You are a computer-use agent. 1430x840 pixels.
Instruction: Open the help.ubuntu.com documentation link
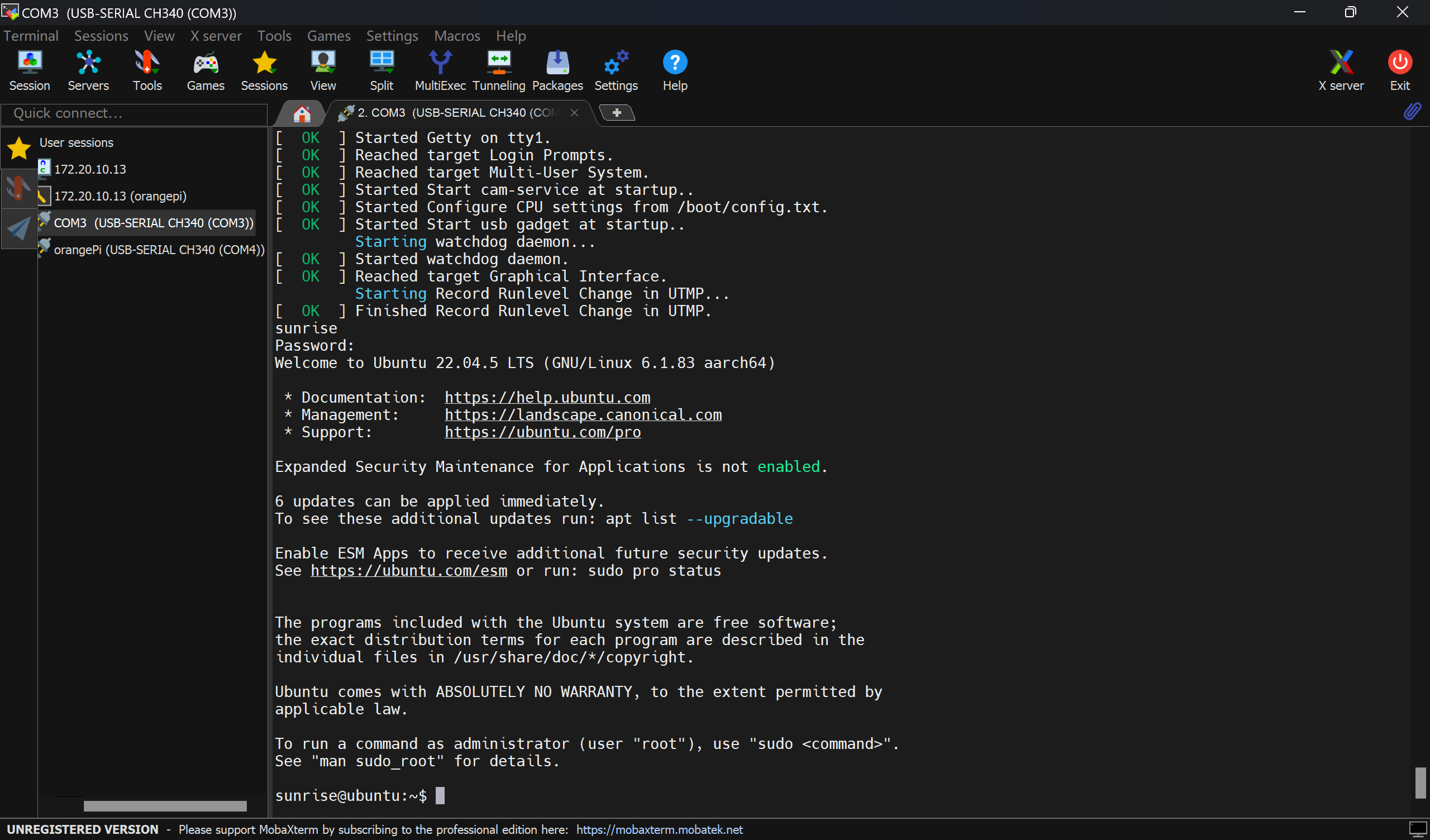coord(547,397)
